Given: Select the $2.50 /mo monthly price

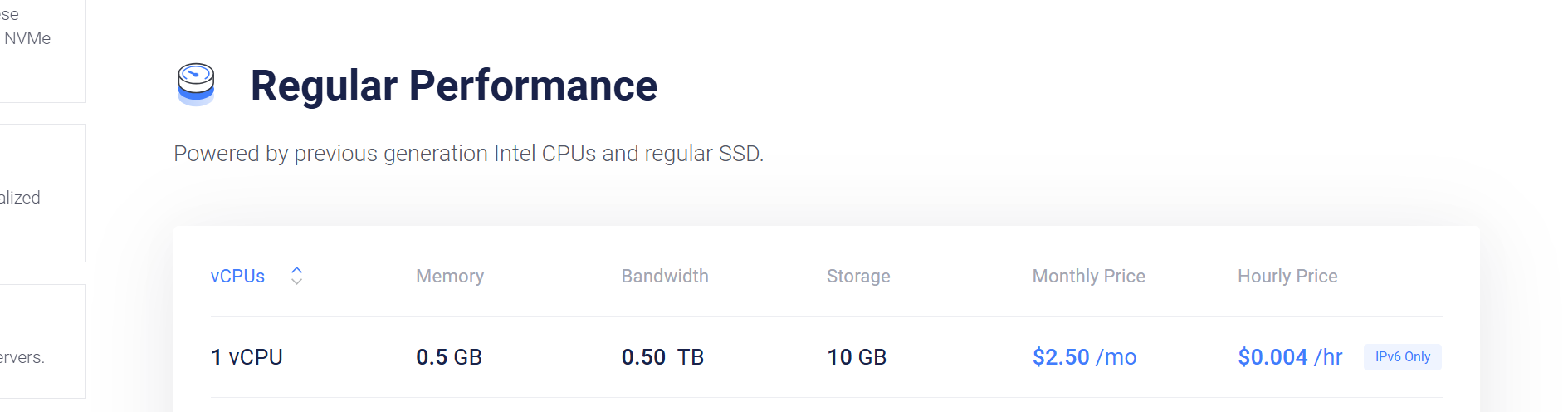Looking at the screenshot, I should (x=1084, y=357).
